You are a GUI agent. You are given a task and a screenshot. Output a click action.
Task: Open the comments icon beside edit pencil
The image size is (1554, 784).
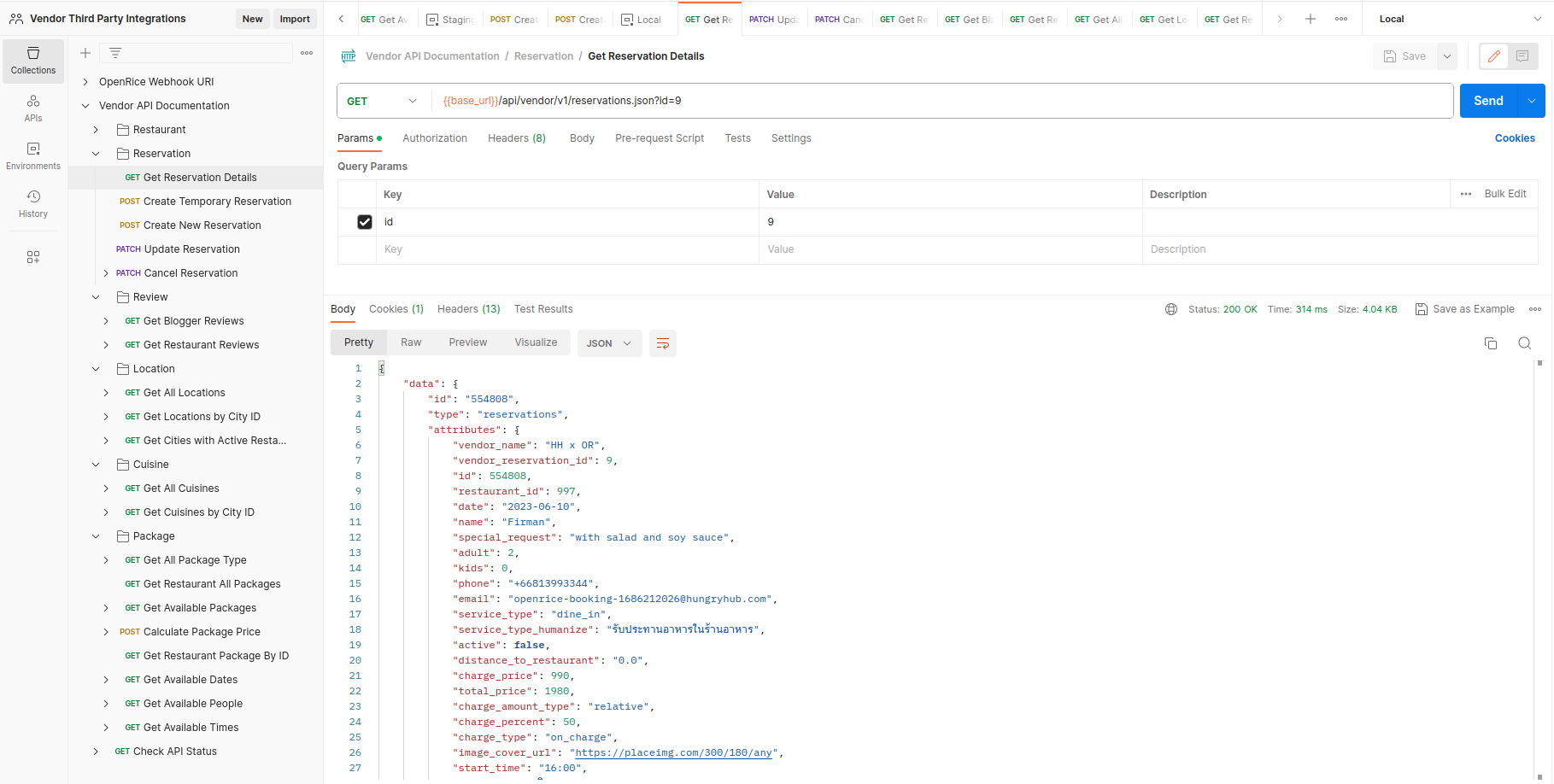coord(1522,56)
